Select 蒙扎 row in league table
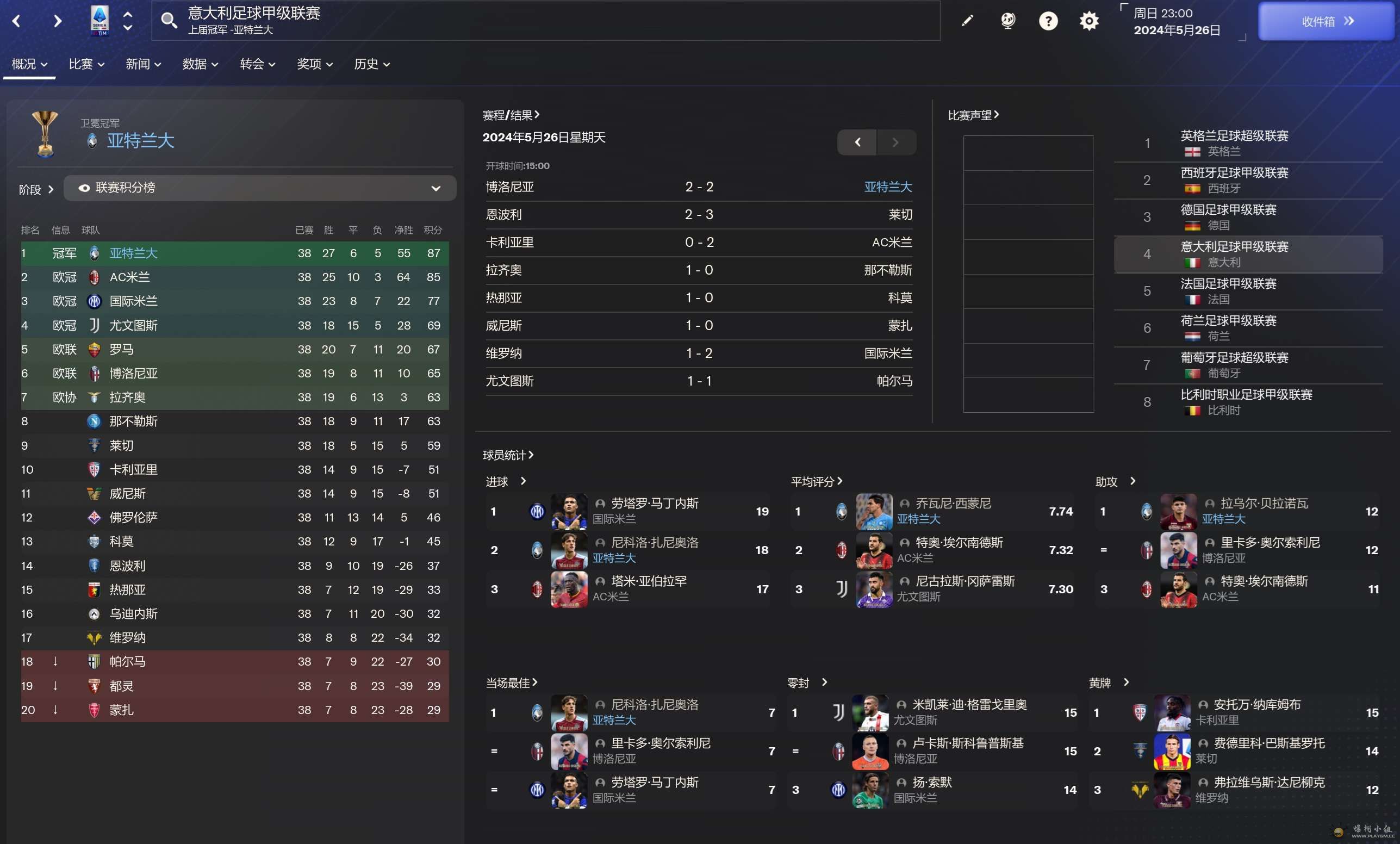Image resolution: width=1400 pixels, height=844 pixels. [235, 710]
